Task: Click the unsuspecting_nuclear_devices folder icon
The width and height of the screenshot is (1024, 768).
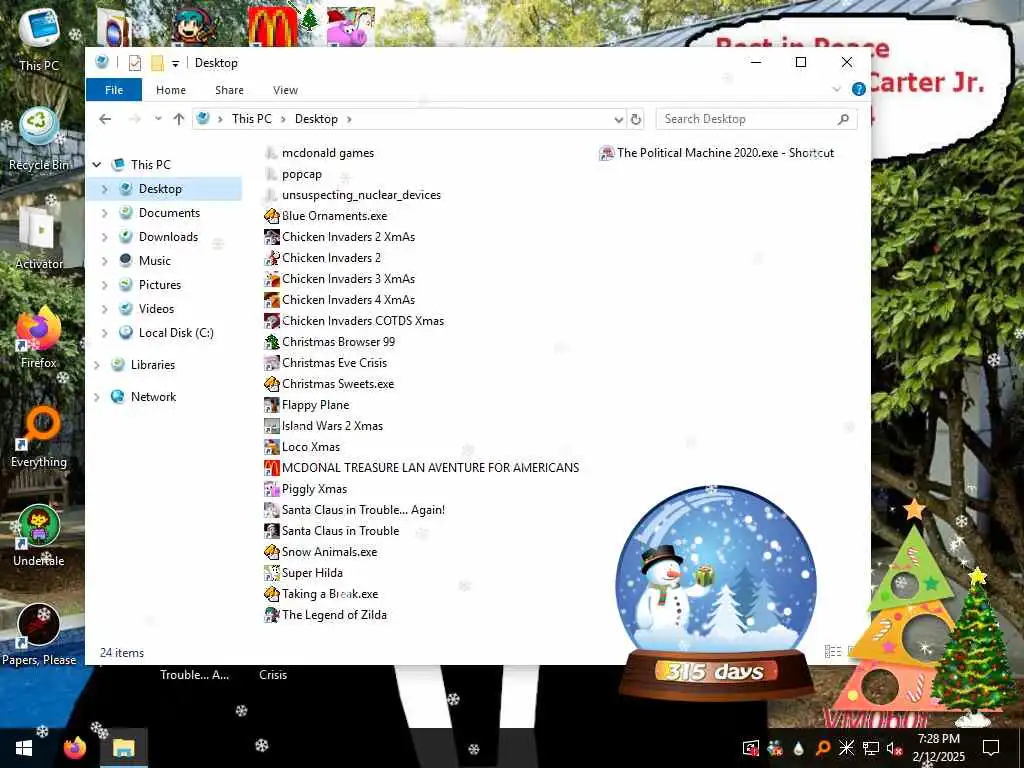Action: point(272,195)
